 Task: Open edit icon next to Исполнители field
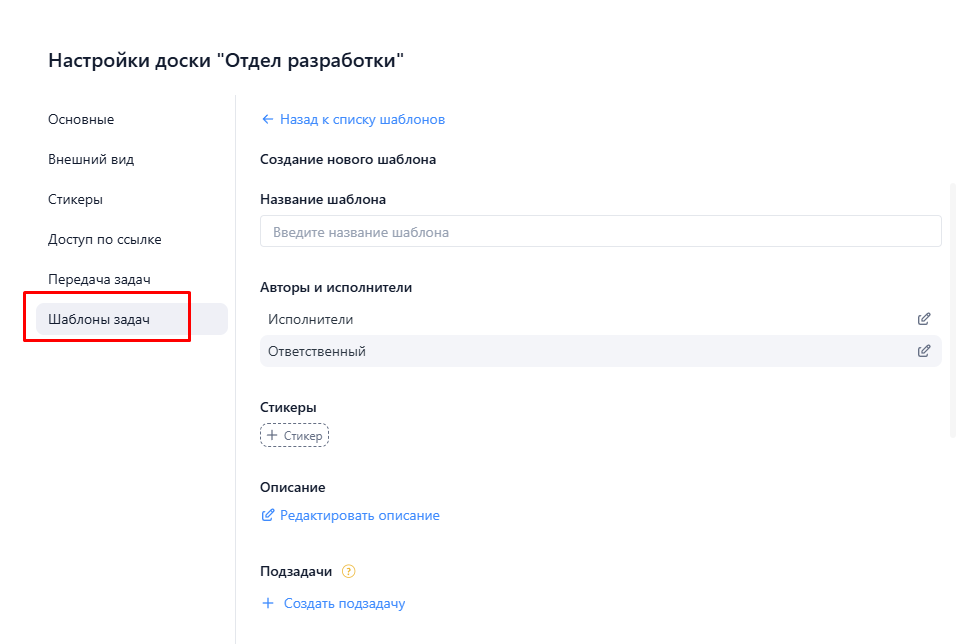pos(924,318)
